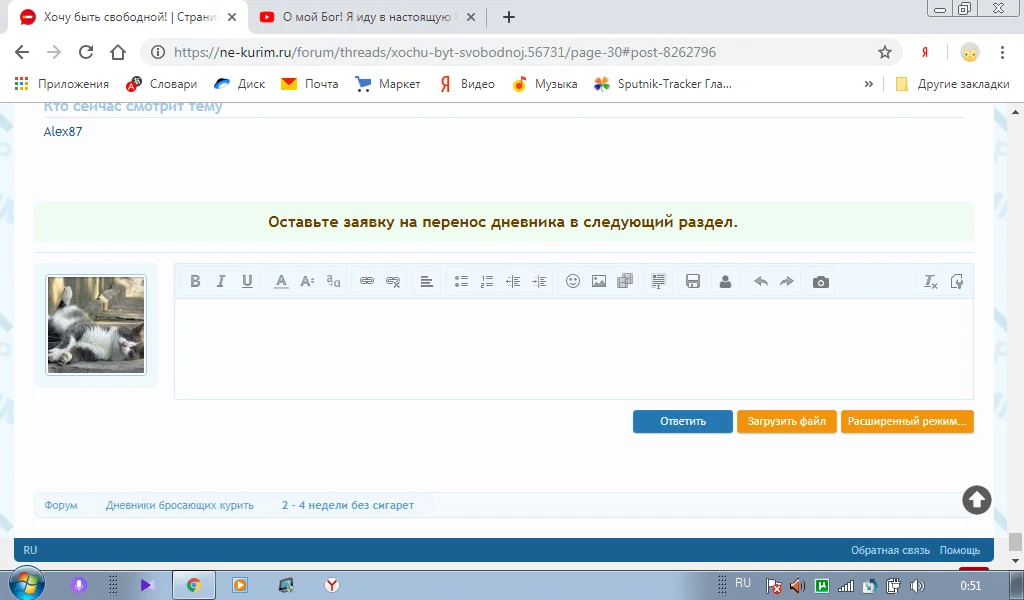Open Дневники бросающих курить breadcrumb
The image size is (1024, 600).
(x=180, y=505)
